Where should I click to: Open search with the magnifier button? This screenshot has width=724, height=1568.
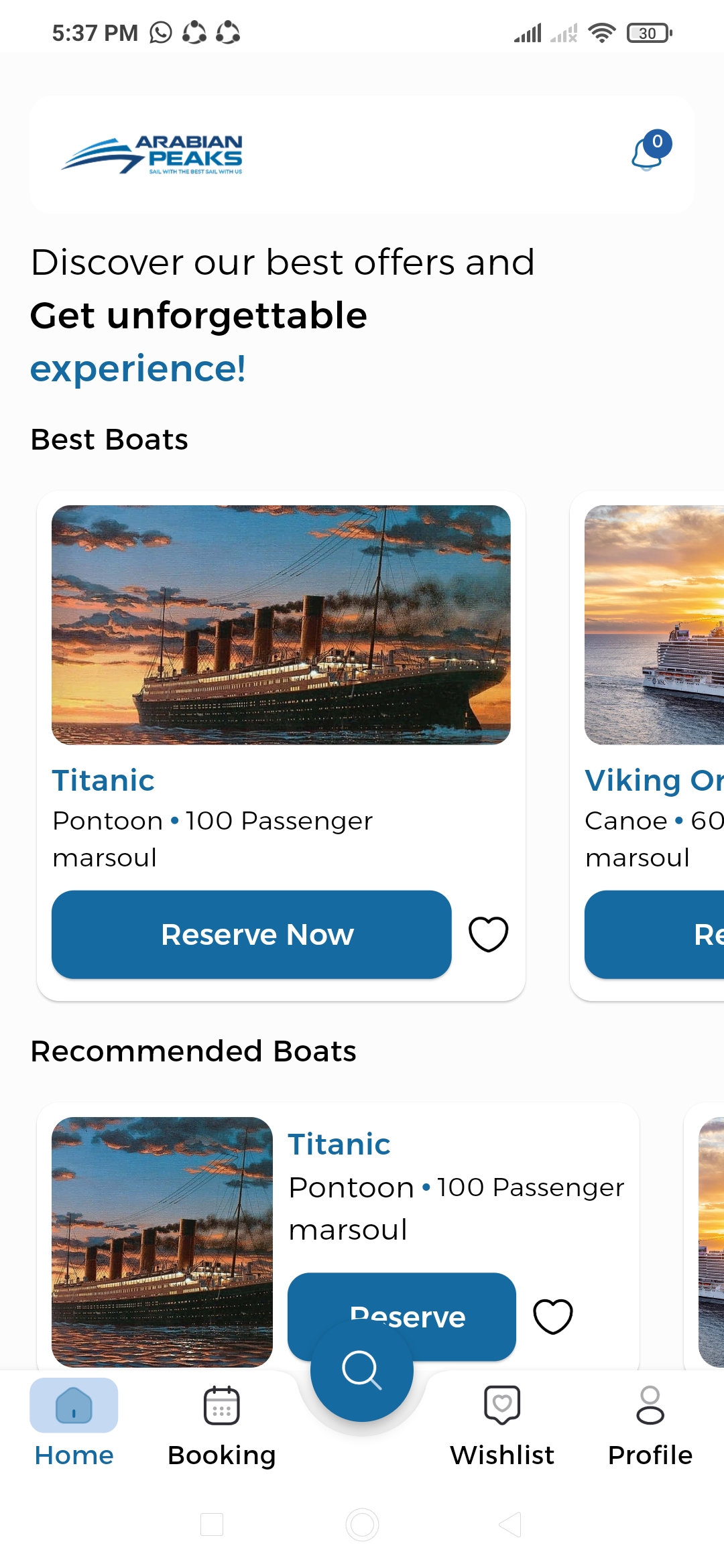(362, 1370)
